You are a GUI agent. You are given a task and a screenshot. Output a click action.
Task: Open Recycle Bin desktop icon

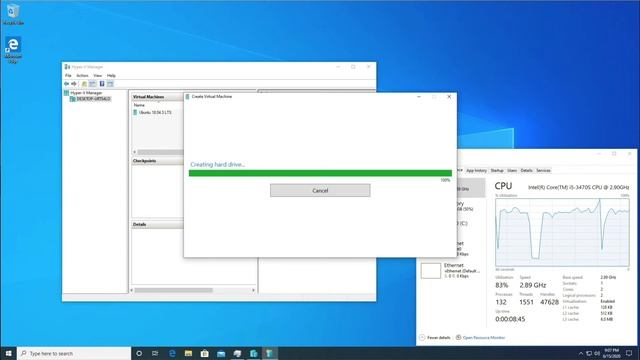point(13,15)
